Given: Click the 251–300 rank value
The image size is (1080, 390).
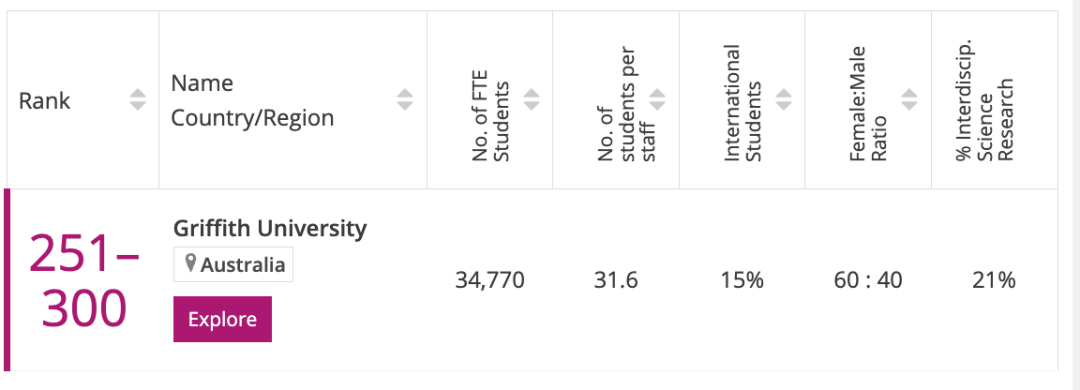Looking at the screenshot, I should (84, 282).
